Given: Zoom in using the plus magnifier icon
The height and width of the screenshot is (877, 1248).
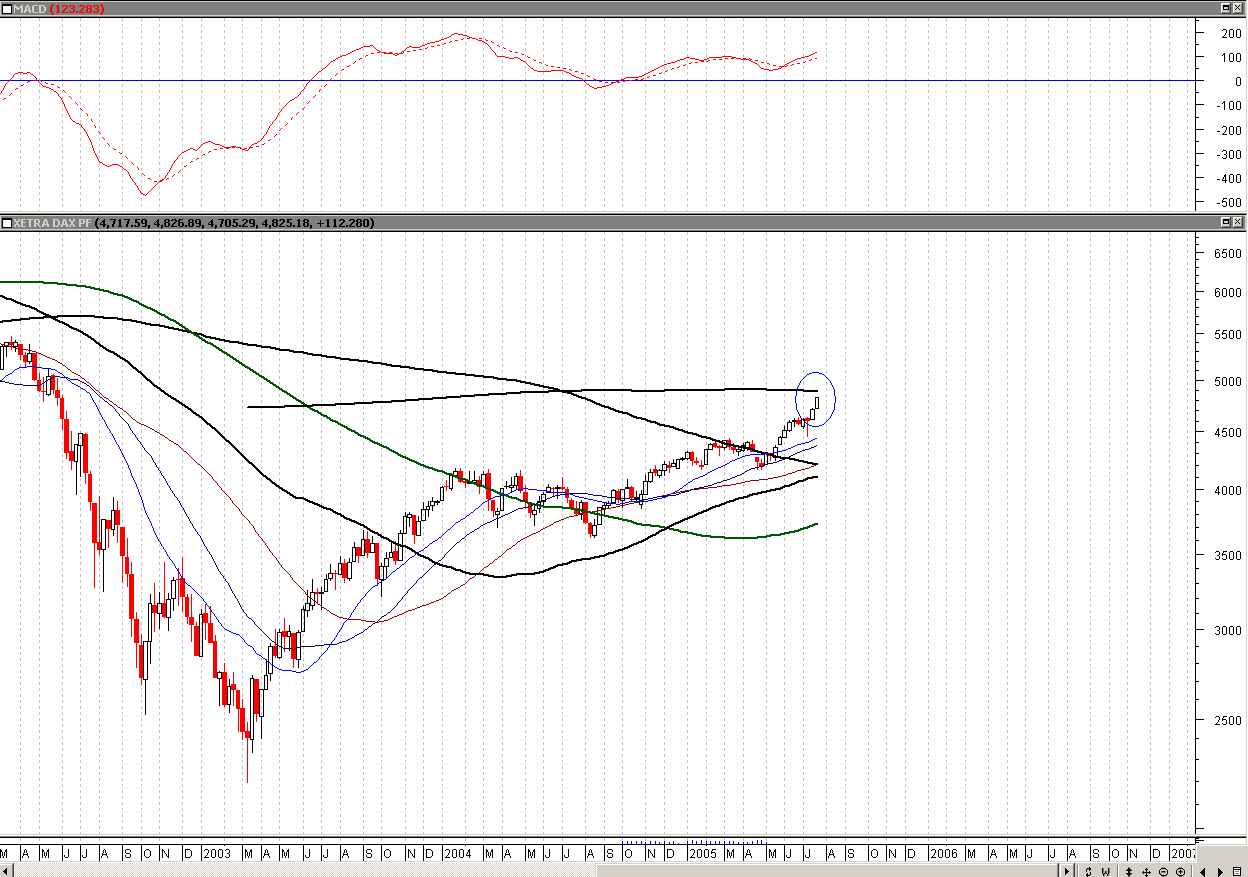Looking at the screenshot, I should [x=1181, y=871].
